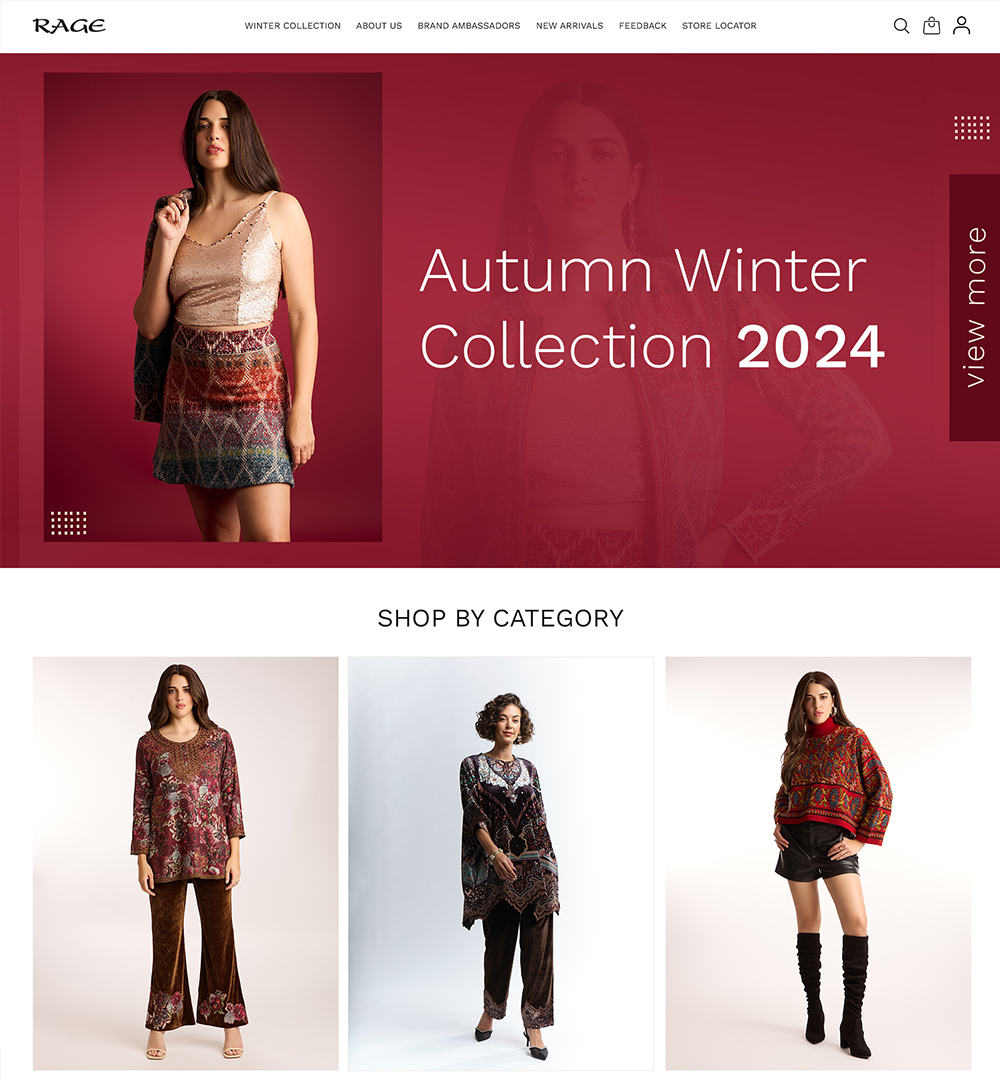The width and height of the screenshot is (1000, 1081).
Task: Click the RAGE logo
Action: pos(69,26)
